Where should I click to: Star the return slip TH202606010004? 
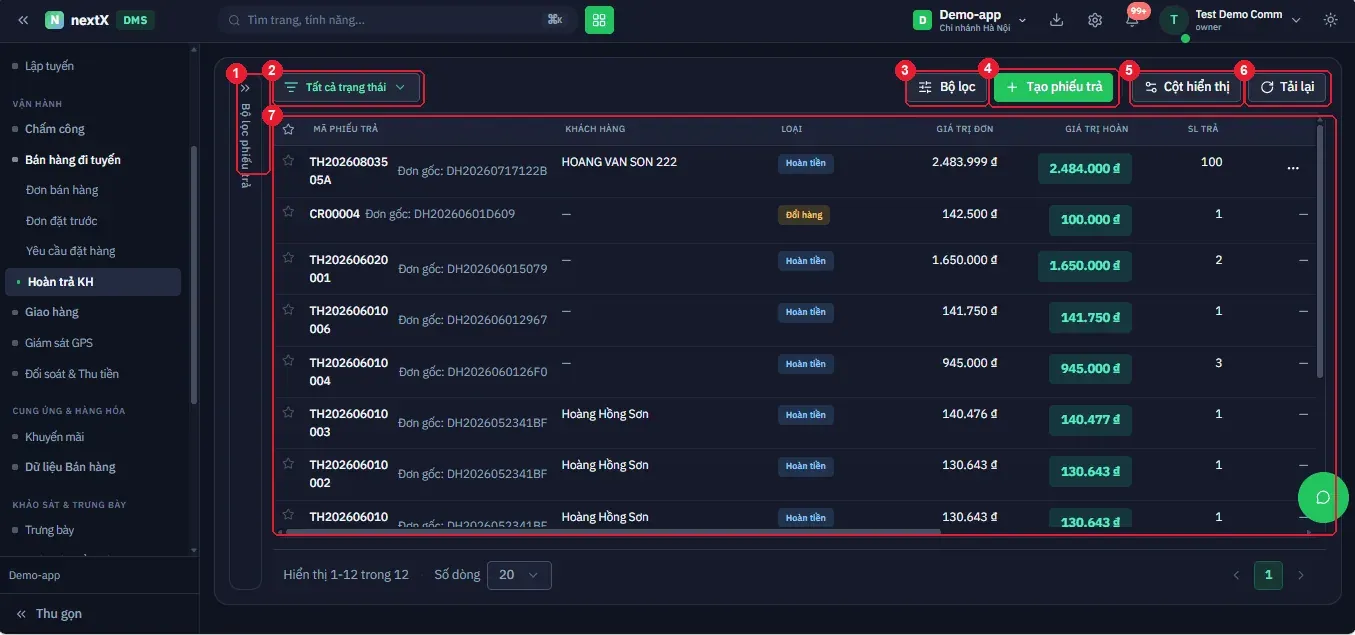288,361
